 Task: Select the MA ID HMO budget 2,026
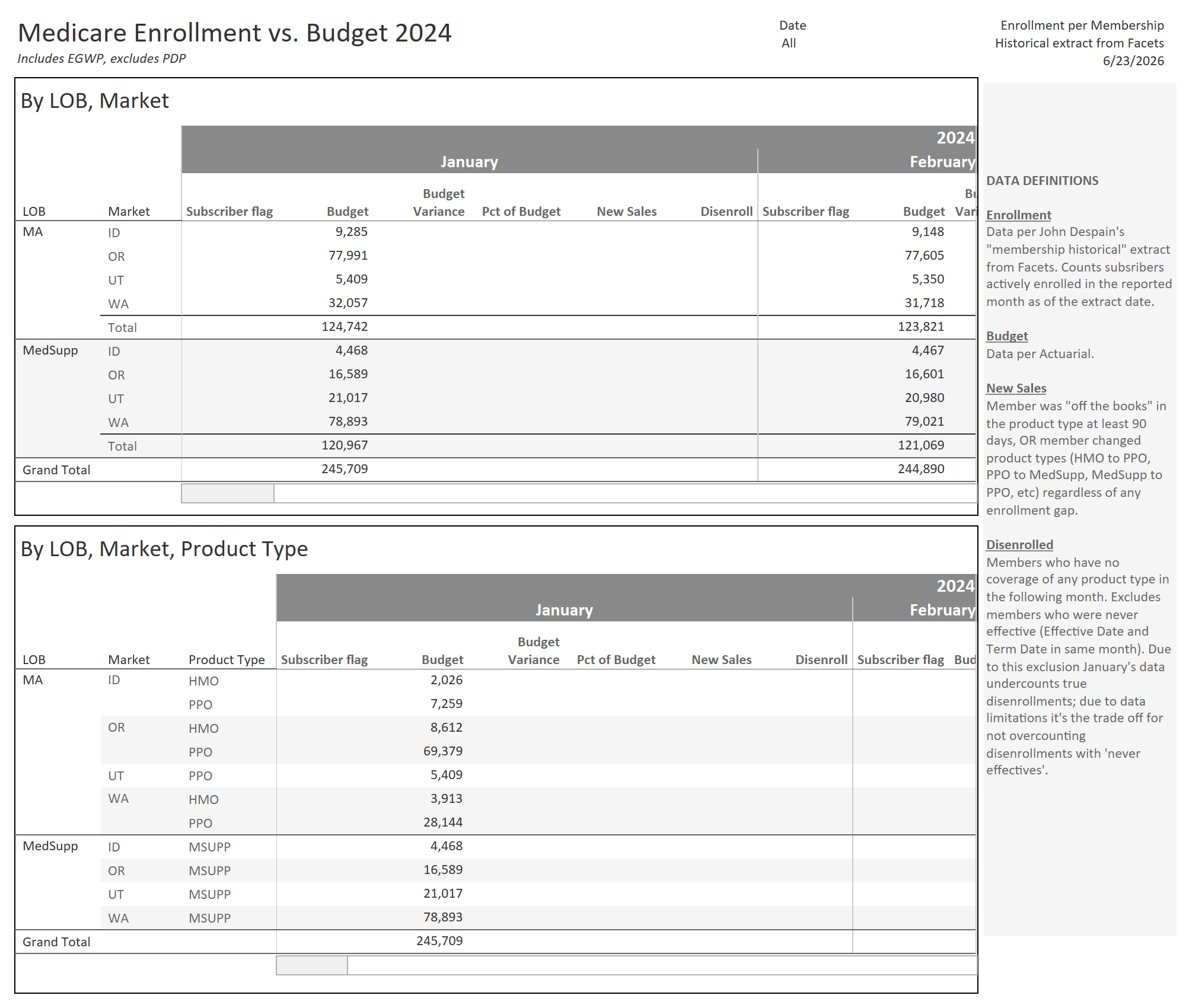click(447, 680)
